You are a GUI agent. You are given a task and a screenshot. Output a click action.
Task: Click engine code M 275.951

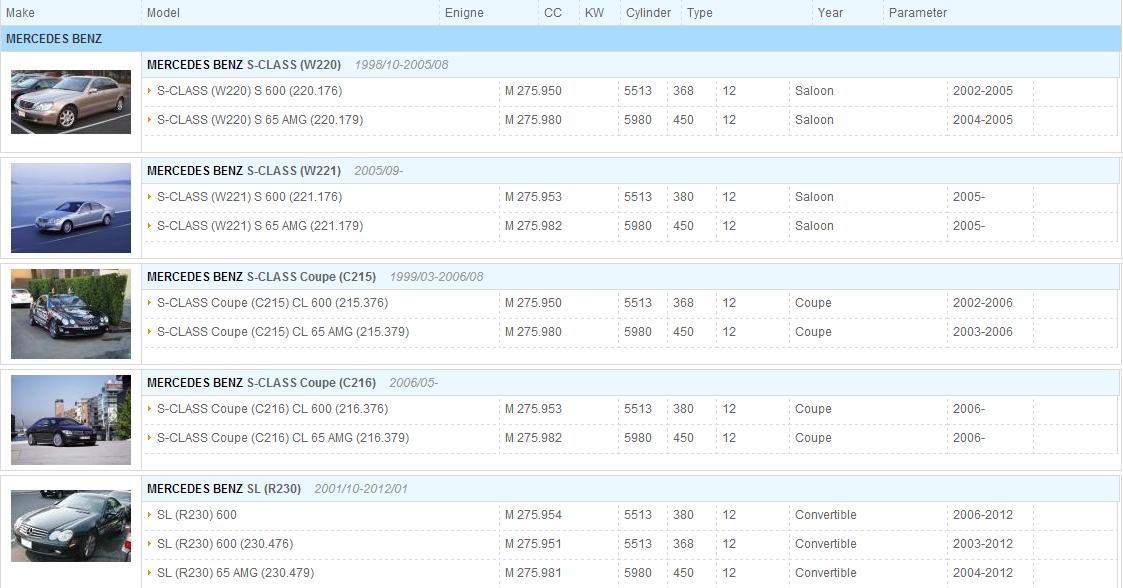[533, 544]
